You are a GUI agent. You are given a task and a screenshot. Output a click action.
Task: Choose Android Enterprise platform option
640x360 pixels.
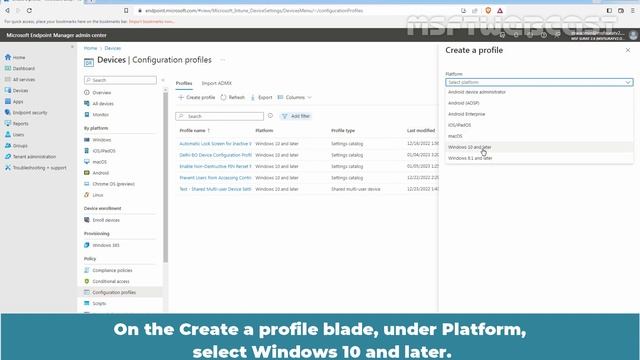point(539,114)
